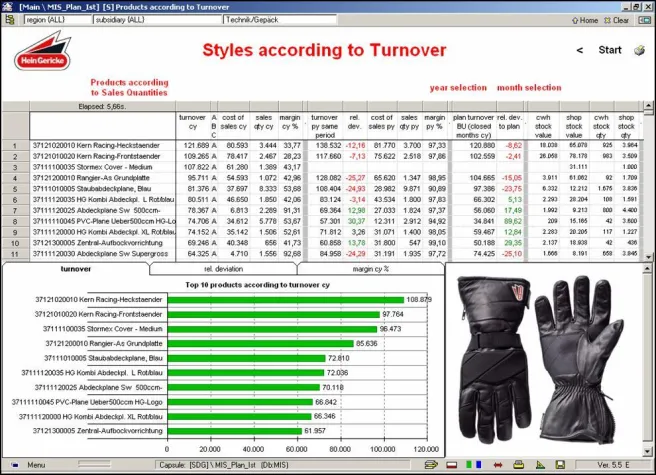Click the sales qty cy column header
656x475 pixels.
[x=264, y=126]
